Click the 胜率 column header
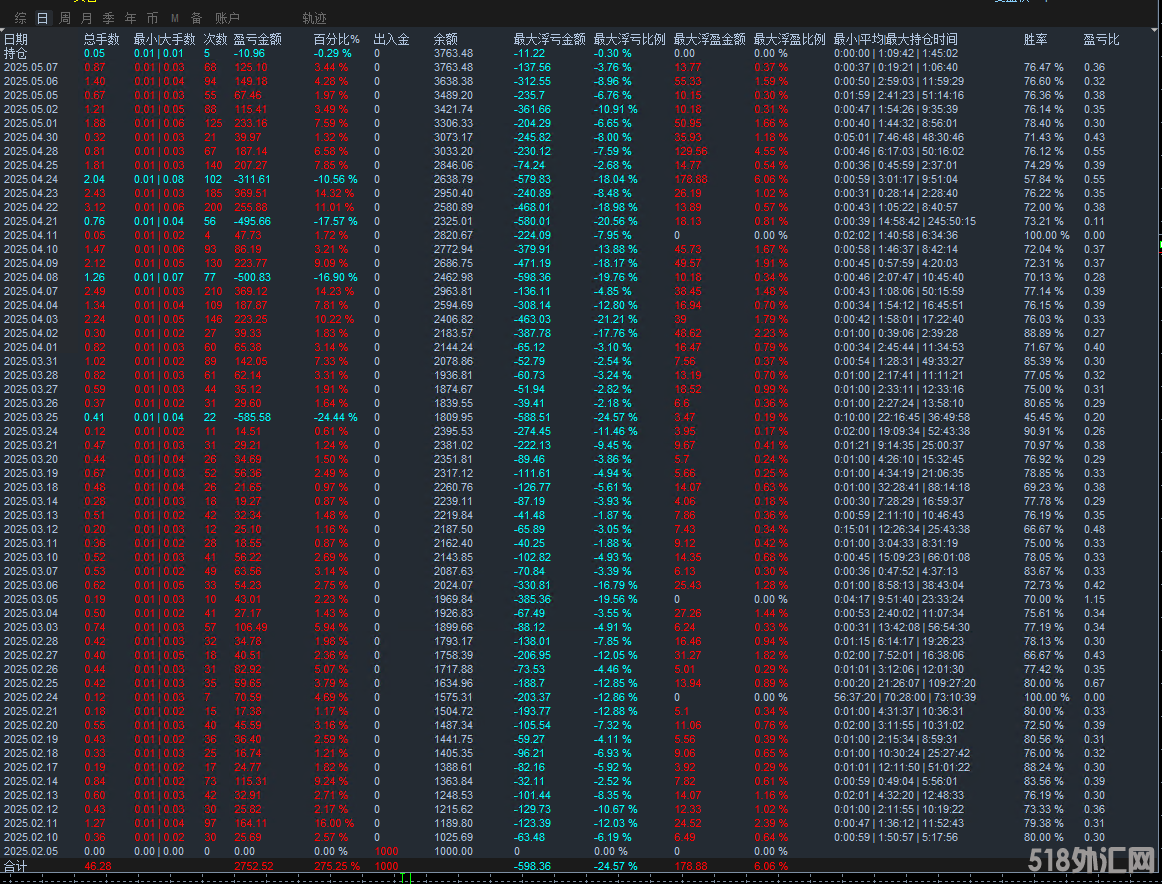 pos(1036,39)
